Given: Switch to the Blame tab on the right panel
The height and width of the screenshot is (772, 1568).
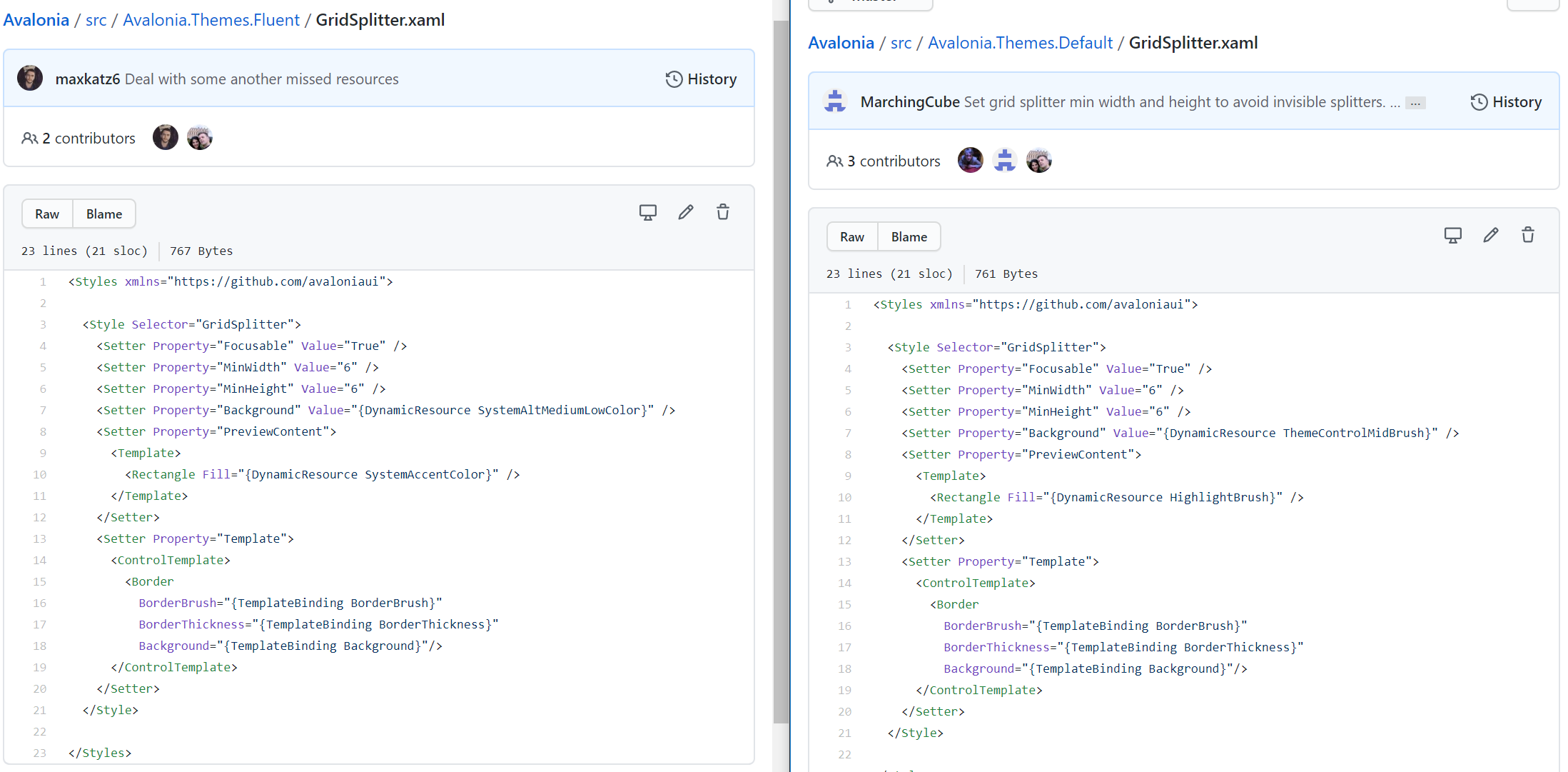Looking at the screenshot, I should pos(909,236).
